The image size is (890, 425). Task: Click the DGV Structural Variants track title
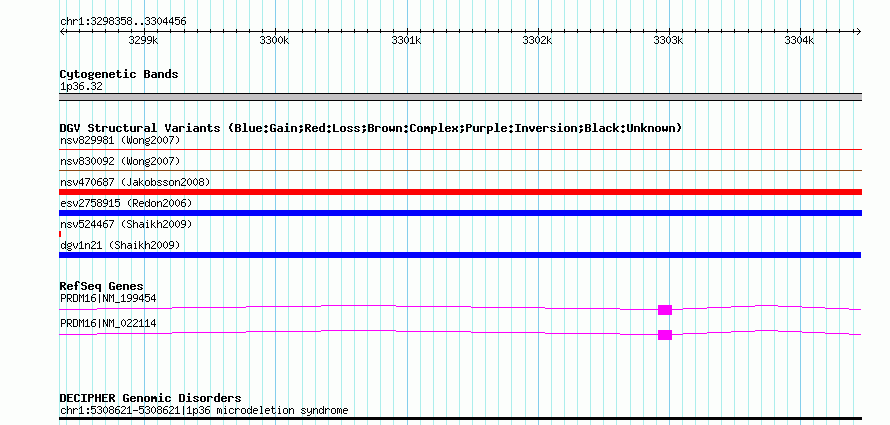371,128
